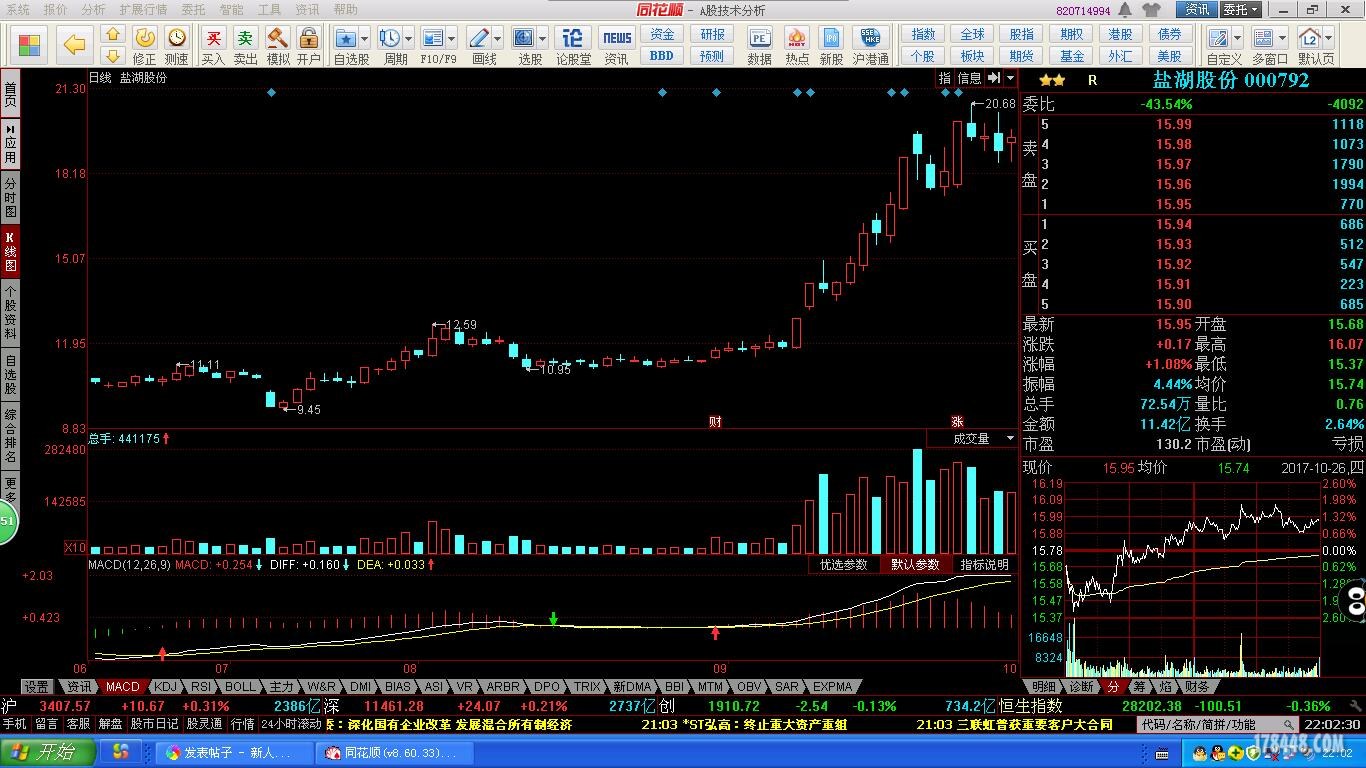Expand the dropdown arrow beside 信息 button
Image resolution: width=1366 pixels, height=768 pixels.
pos(1010,78)
